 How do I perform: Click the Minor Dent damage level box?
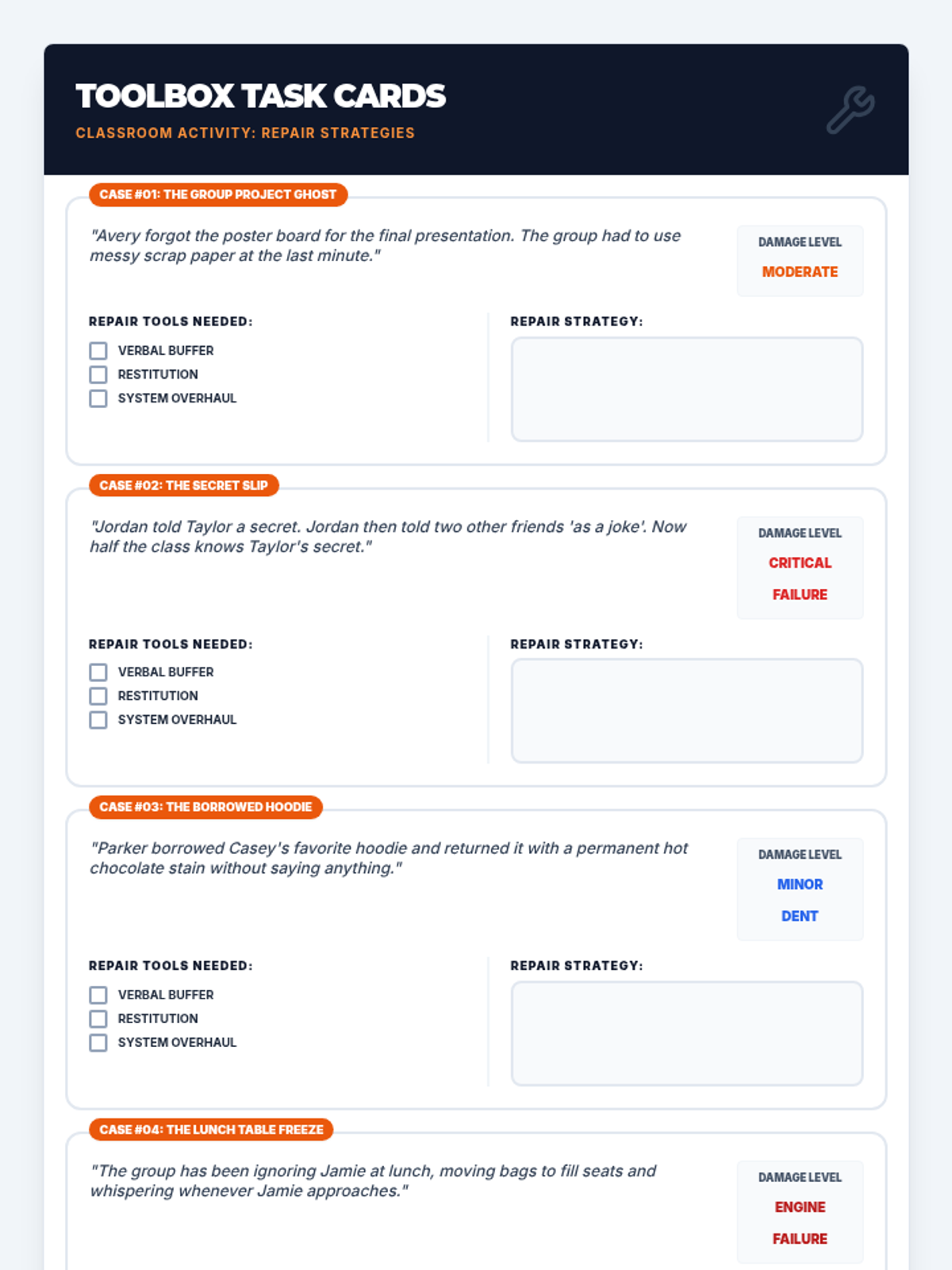pyautogui.click(x=800, y=889)
